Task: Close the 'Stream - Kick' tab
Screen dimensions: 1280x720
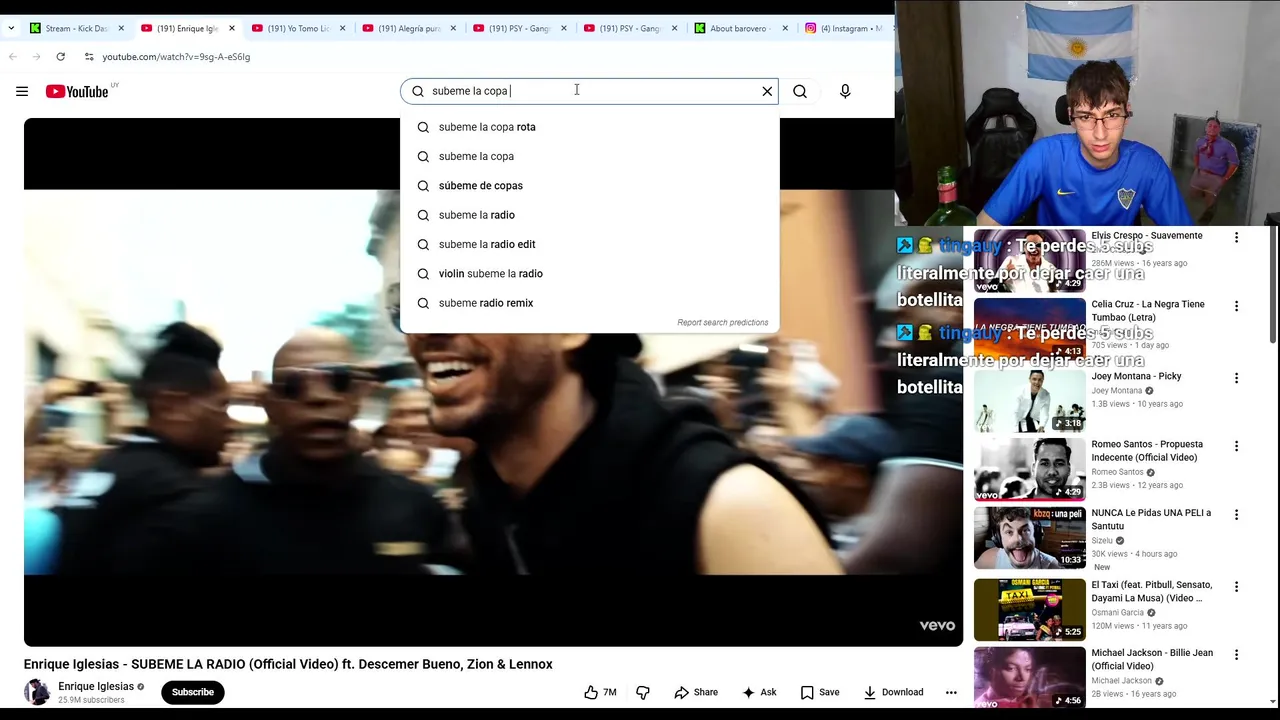Action: click(121, 28)
